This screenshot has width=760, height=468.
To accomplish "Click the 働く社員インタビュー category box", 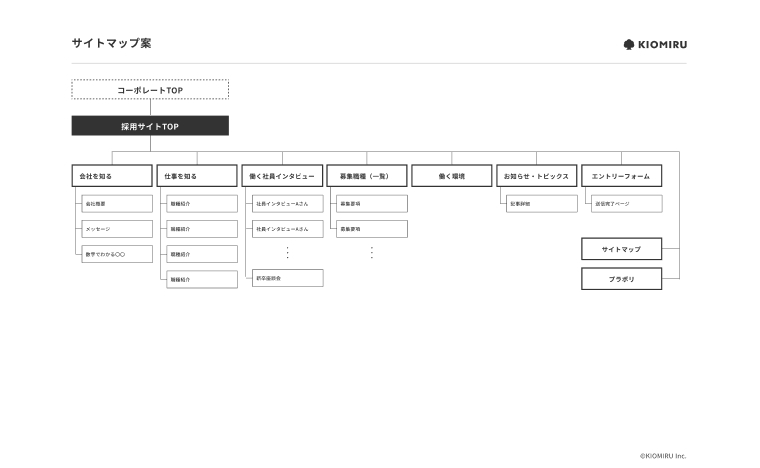I will click(x=282, y=176).
